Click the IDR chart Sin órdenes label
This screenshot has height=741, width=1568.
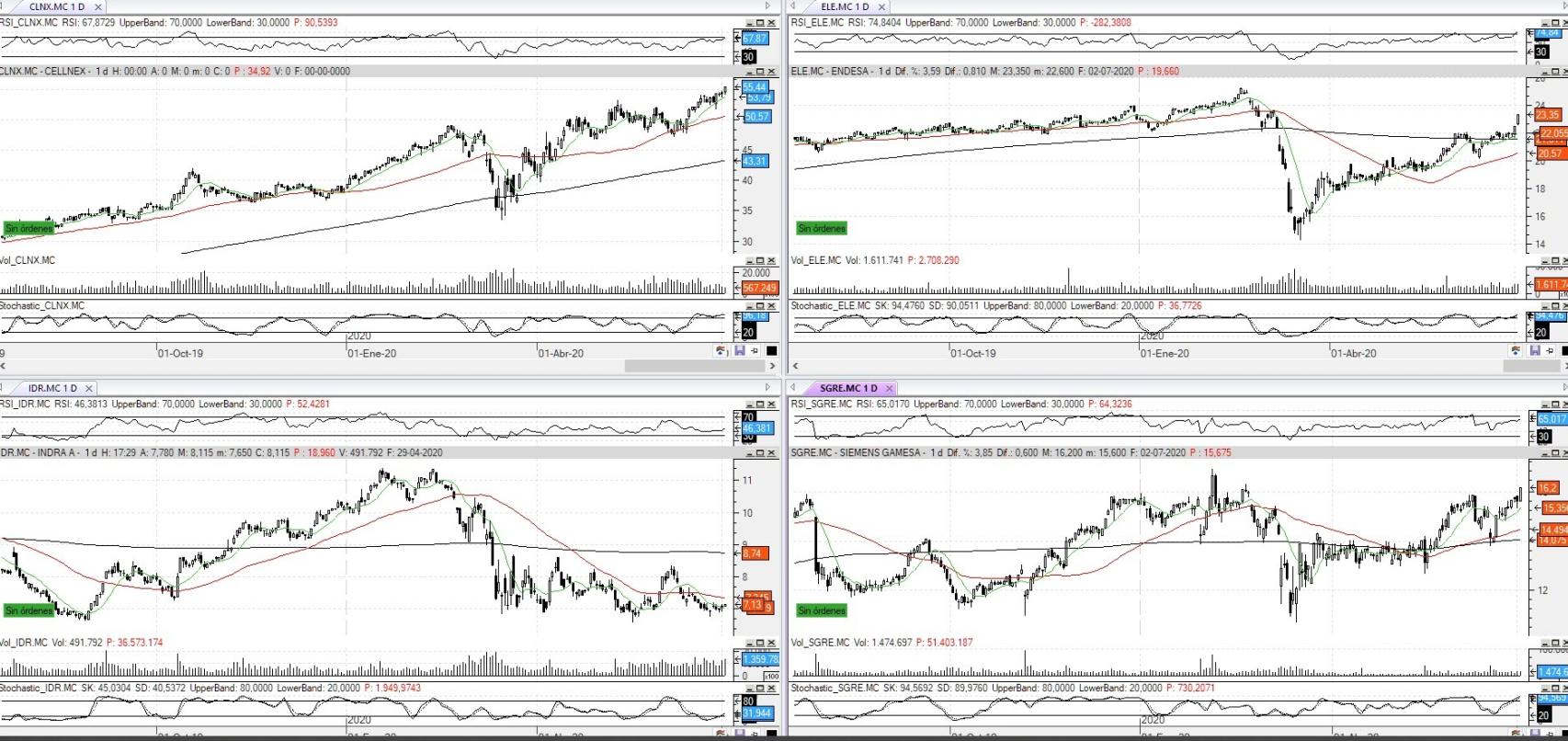[28, 610]
